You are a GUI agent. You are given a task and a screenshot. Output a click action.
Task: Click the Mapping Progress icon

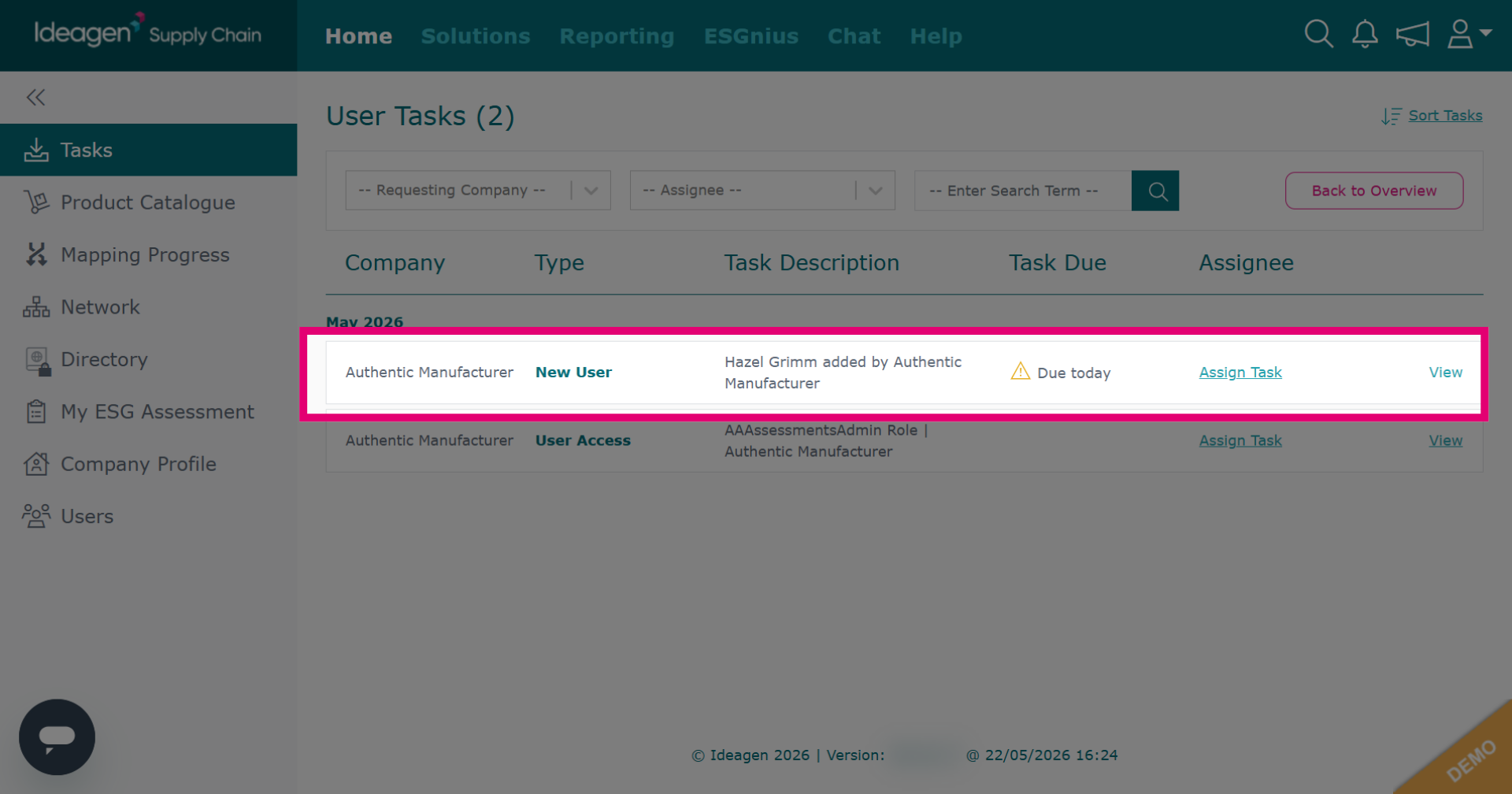pos(36,254)
